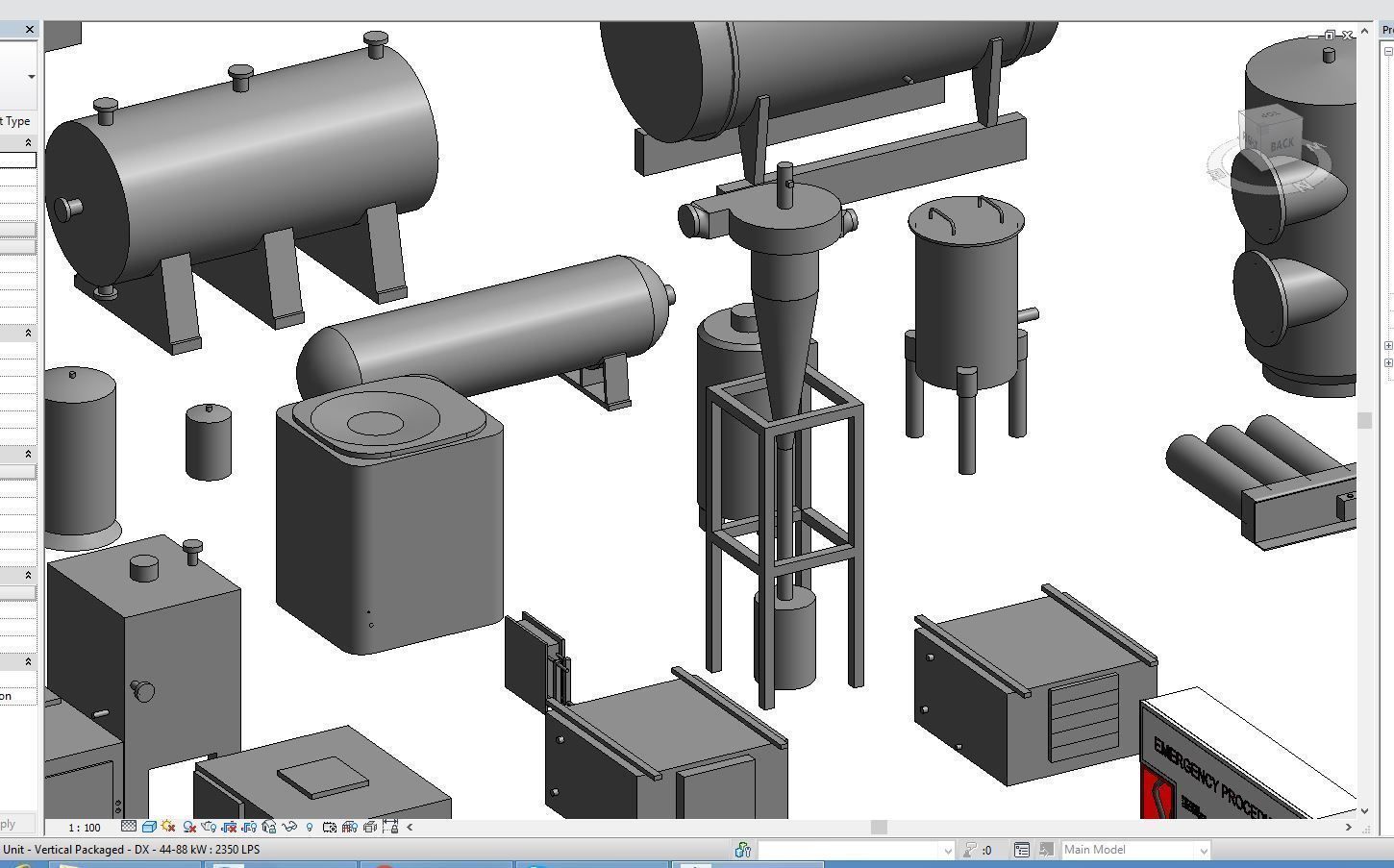Set the view's Visual Style
Screen dimensions: 1394x868
click(150, 827)
